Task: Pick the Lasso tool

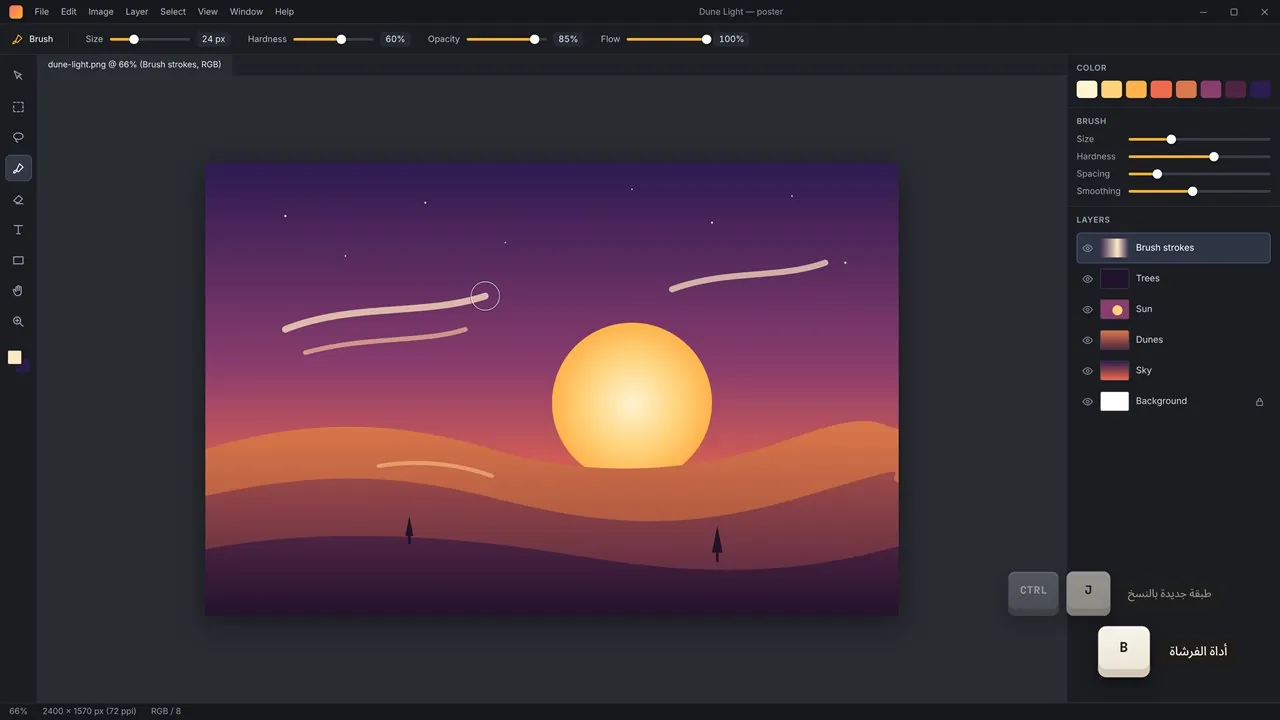Action: coord(18,138)
